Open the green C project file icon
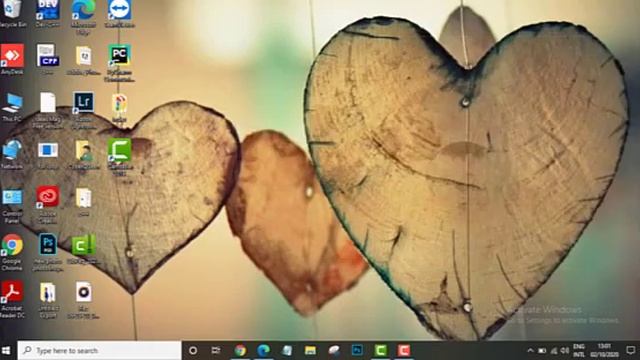The image size is (640, 360). (x=83, y=245)
